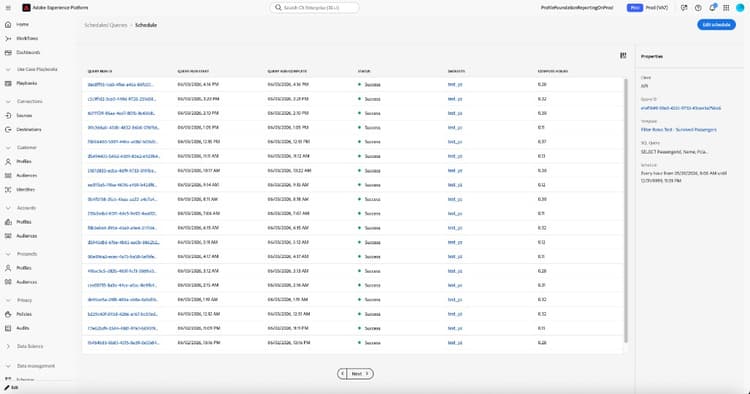
Task: Collapse the Prospects section
Action: [8, 254]
